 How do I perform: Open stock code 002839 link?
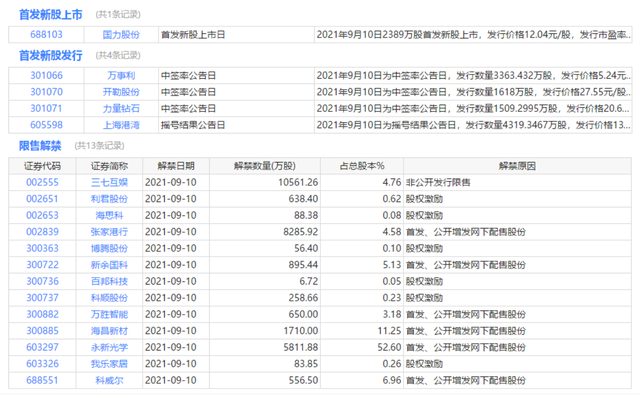[x=42, y=232]
